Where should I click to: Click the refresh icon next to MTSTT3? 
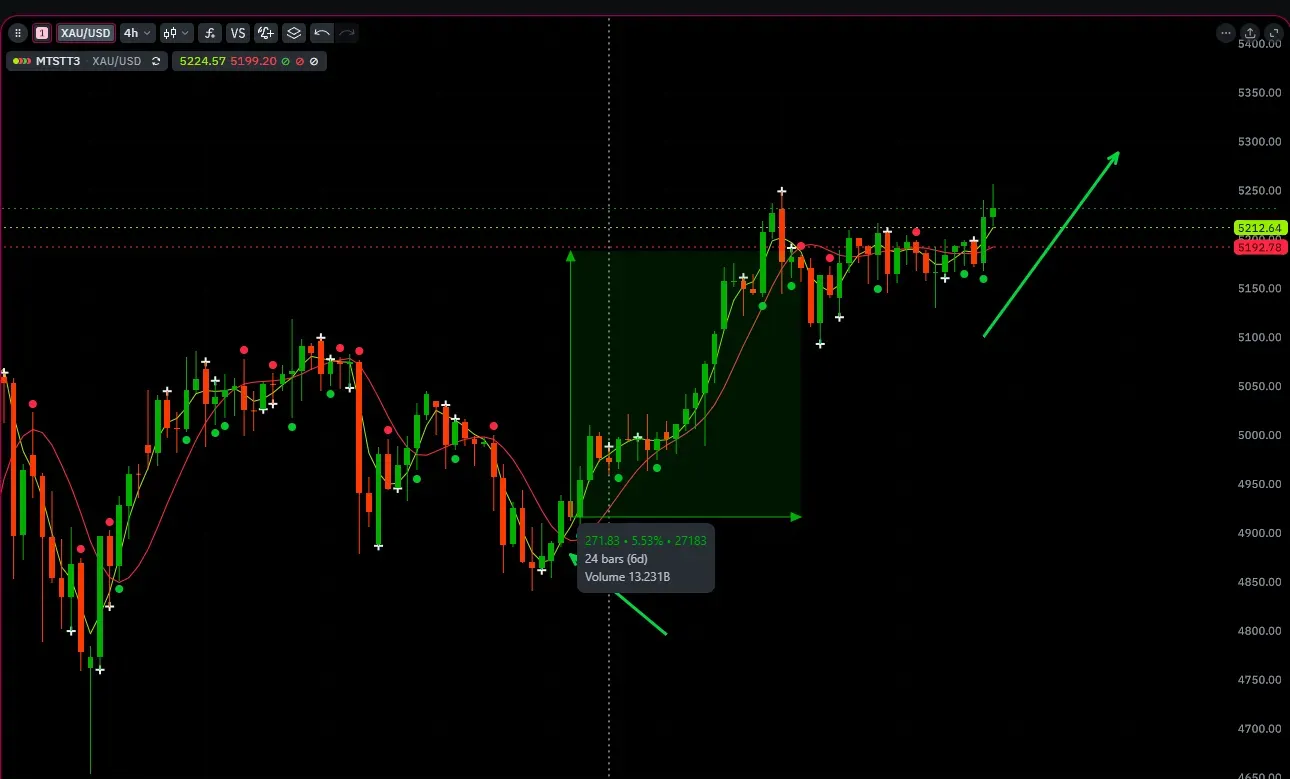[x=156, y=61]
